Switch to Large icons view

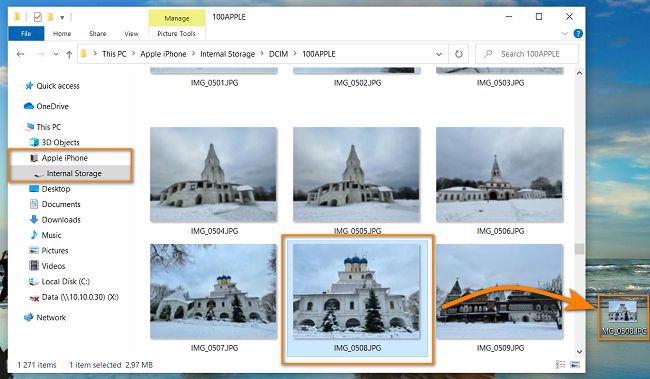pos(575,364)
